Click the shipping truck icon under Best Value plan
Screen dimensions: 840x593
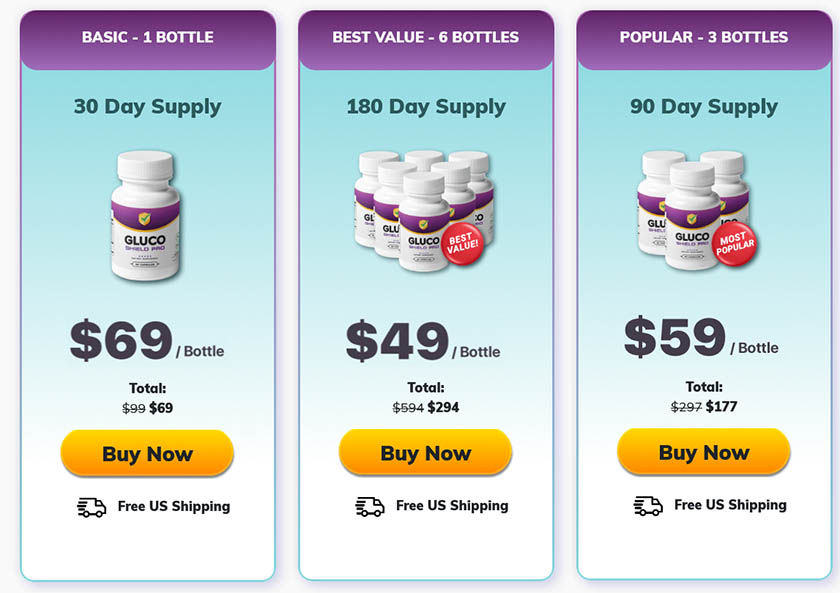pyautogui.click(x=370, y=506)
